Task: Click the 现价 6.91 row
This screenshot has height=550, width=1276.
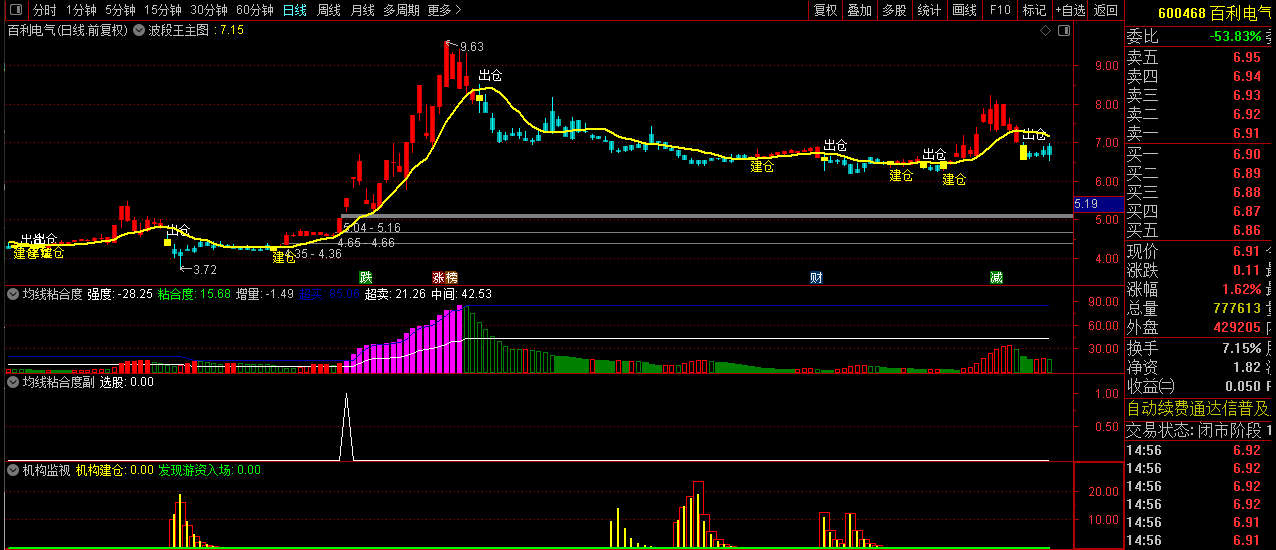Action: (x=1200, y=251)
